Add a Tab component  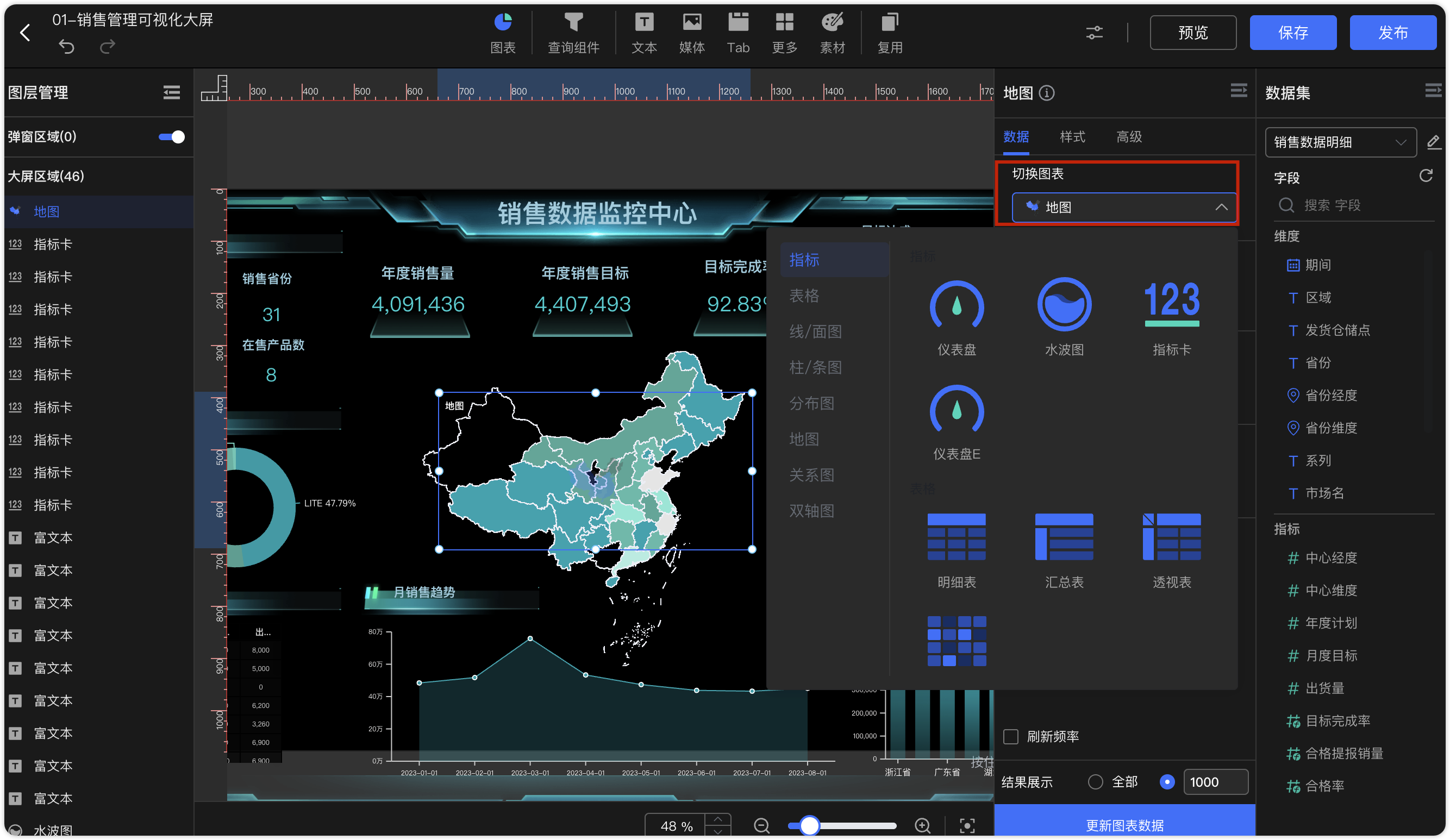738,33
